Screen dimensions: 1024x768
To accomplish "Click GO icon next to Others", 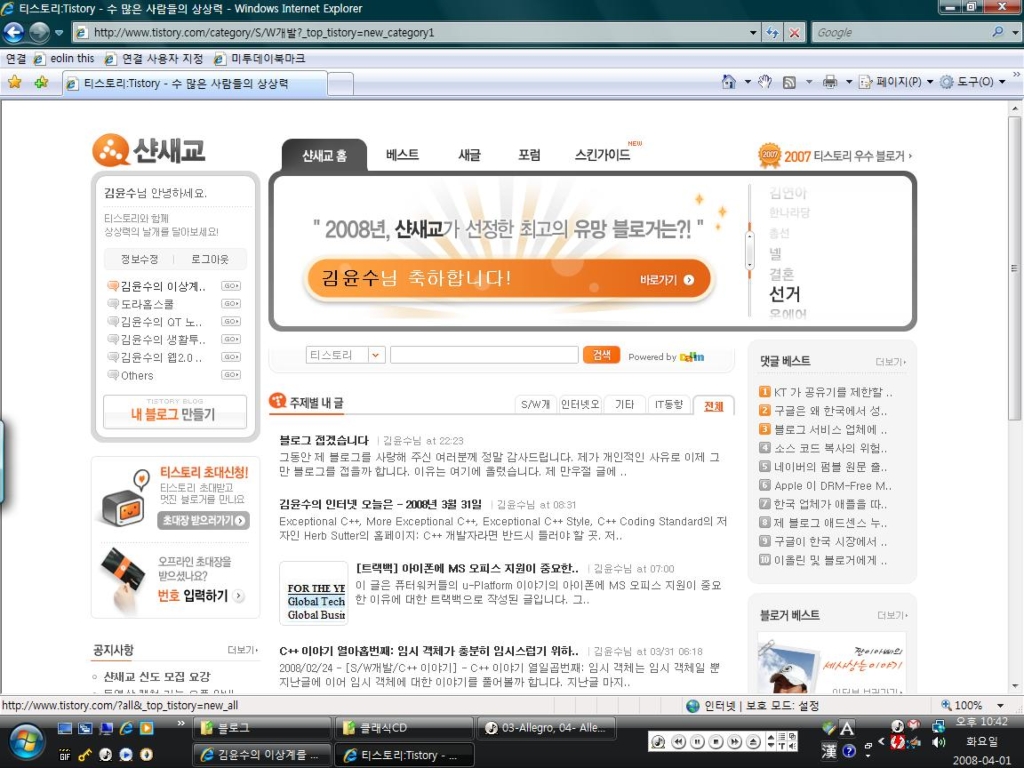I will (231, 375).
